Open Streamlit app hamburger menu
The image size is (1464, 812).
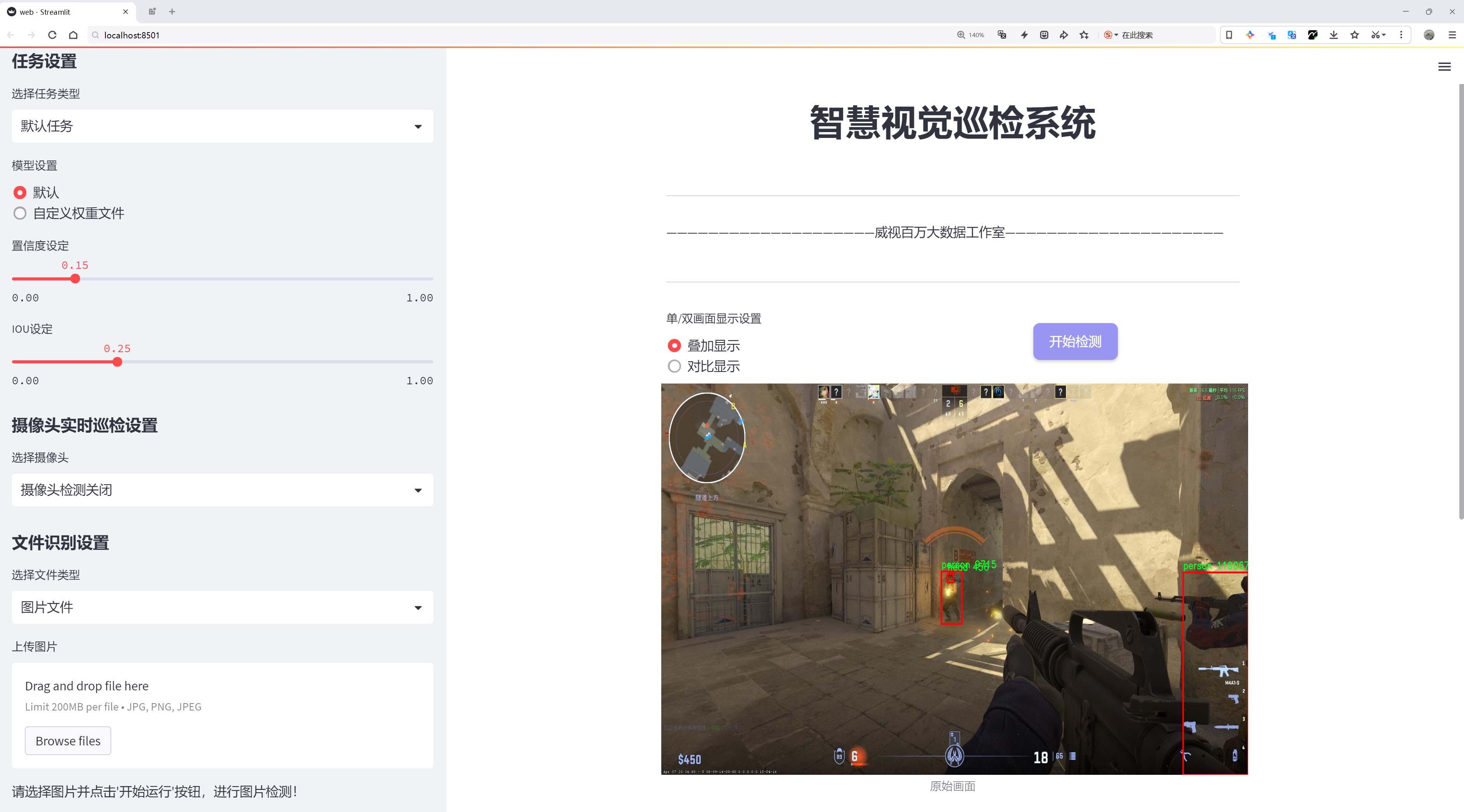pos(1444,67)
